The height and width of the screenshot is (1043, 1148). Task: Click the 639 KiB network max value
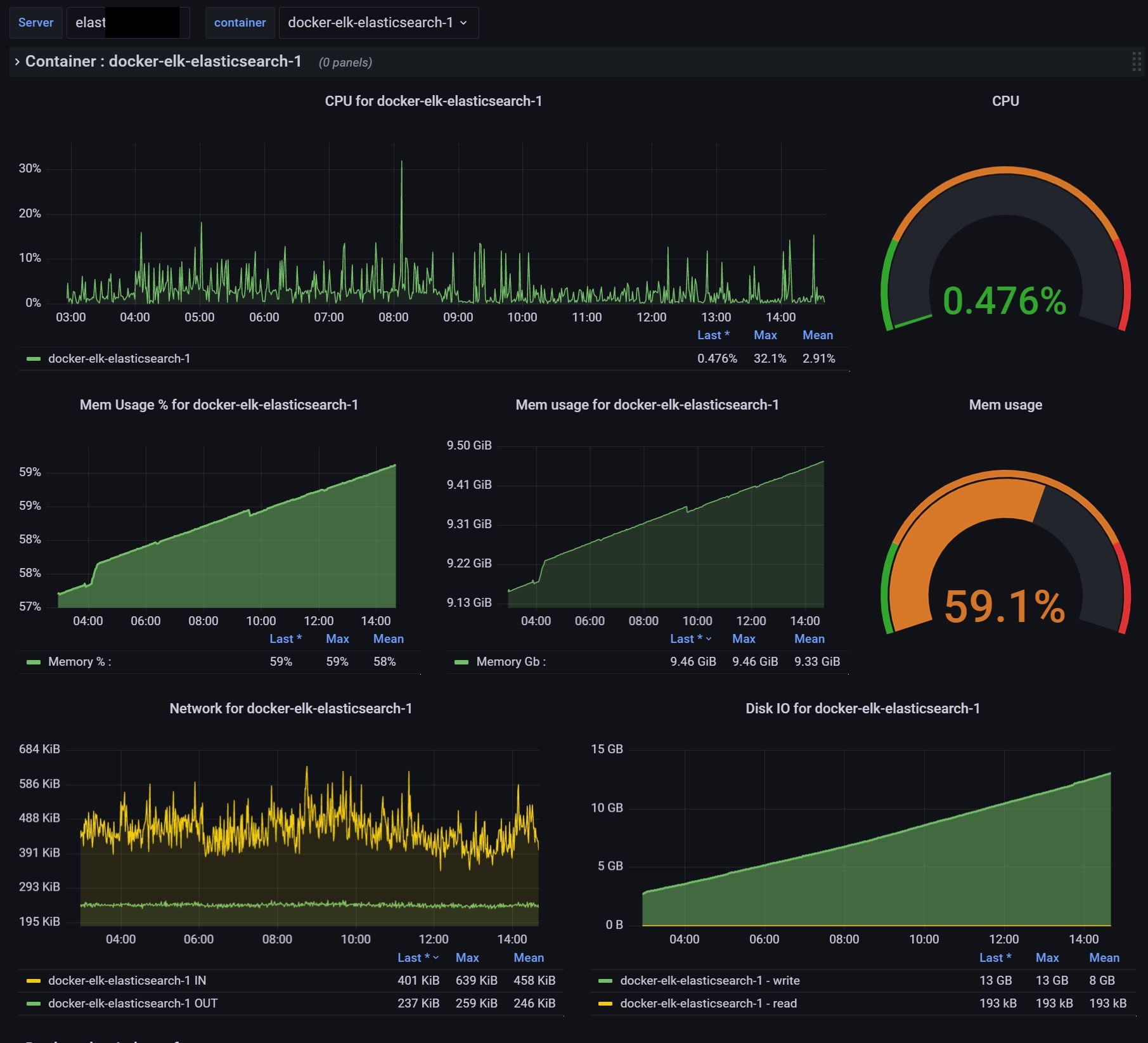point(477,981)
